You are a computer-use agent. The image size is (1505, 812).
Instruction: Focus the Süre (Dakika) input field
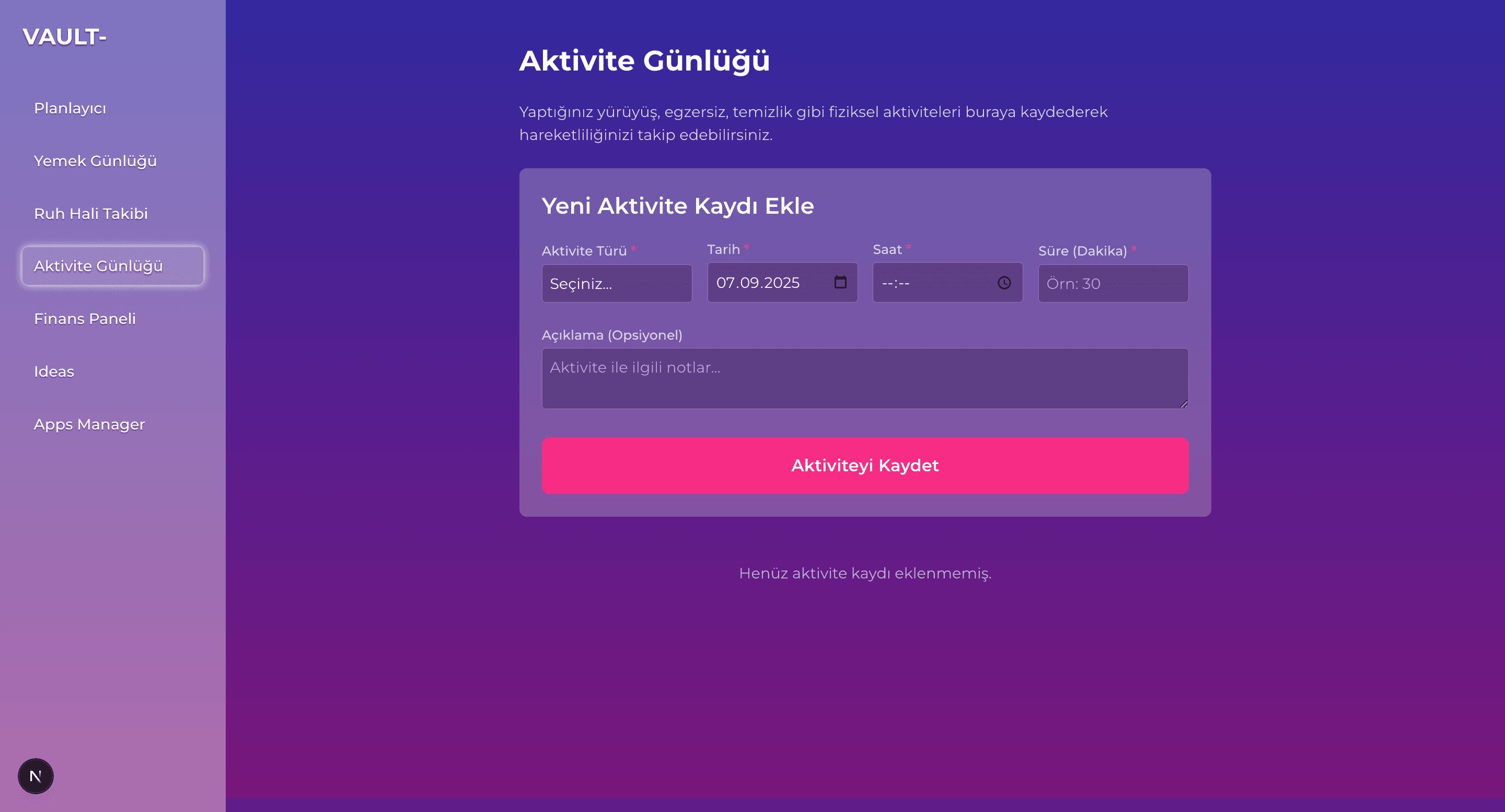1113,284
